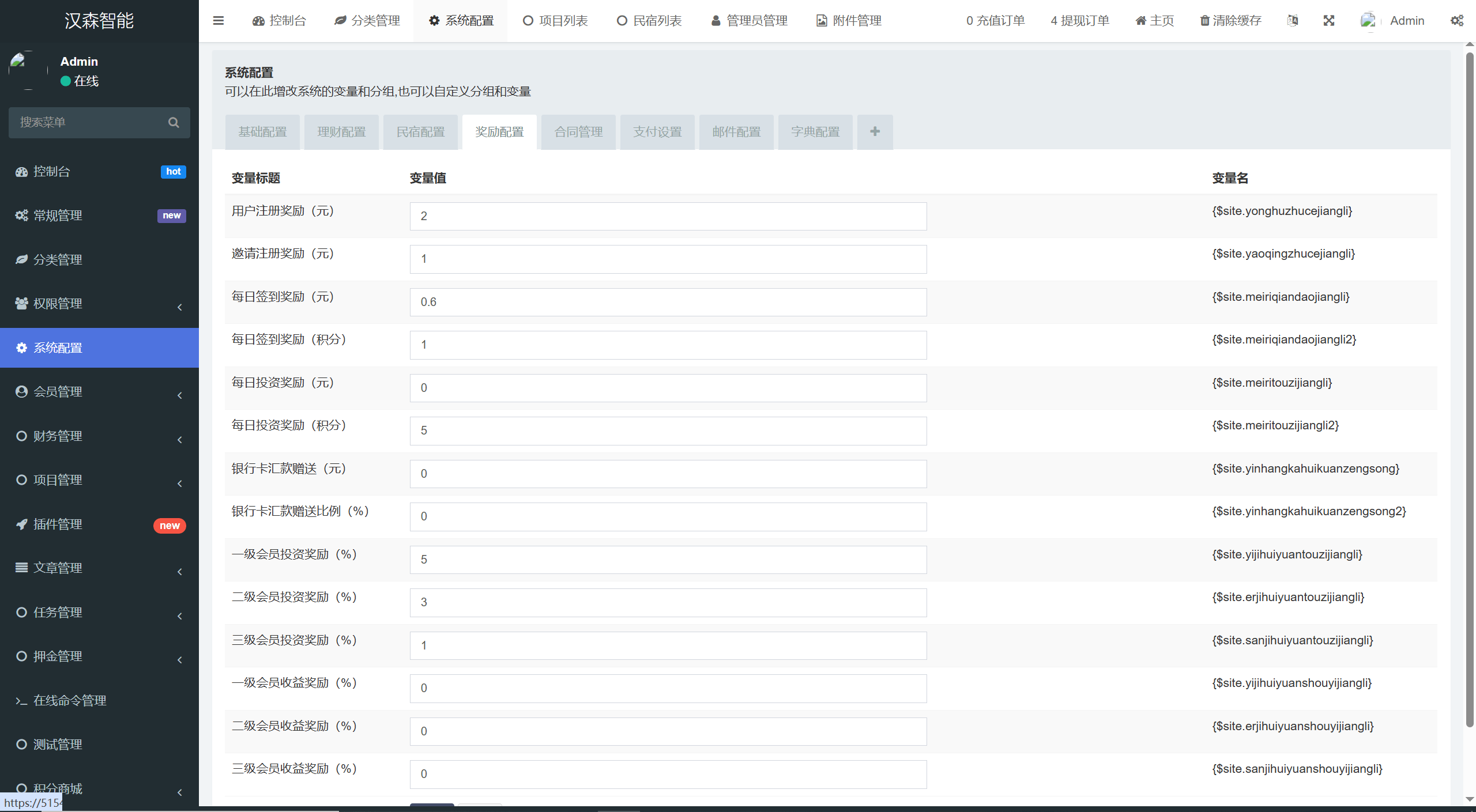Switch to the 基础配置 tab
1476x812 pixels.
(x=262, y=132)
